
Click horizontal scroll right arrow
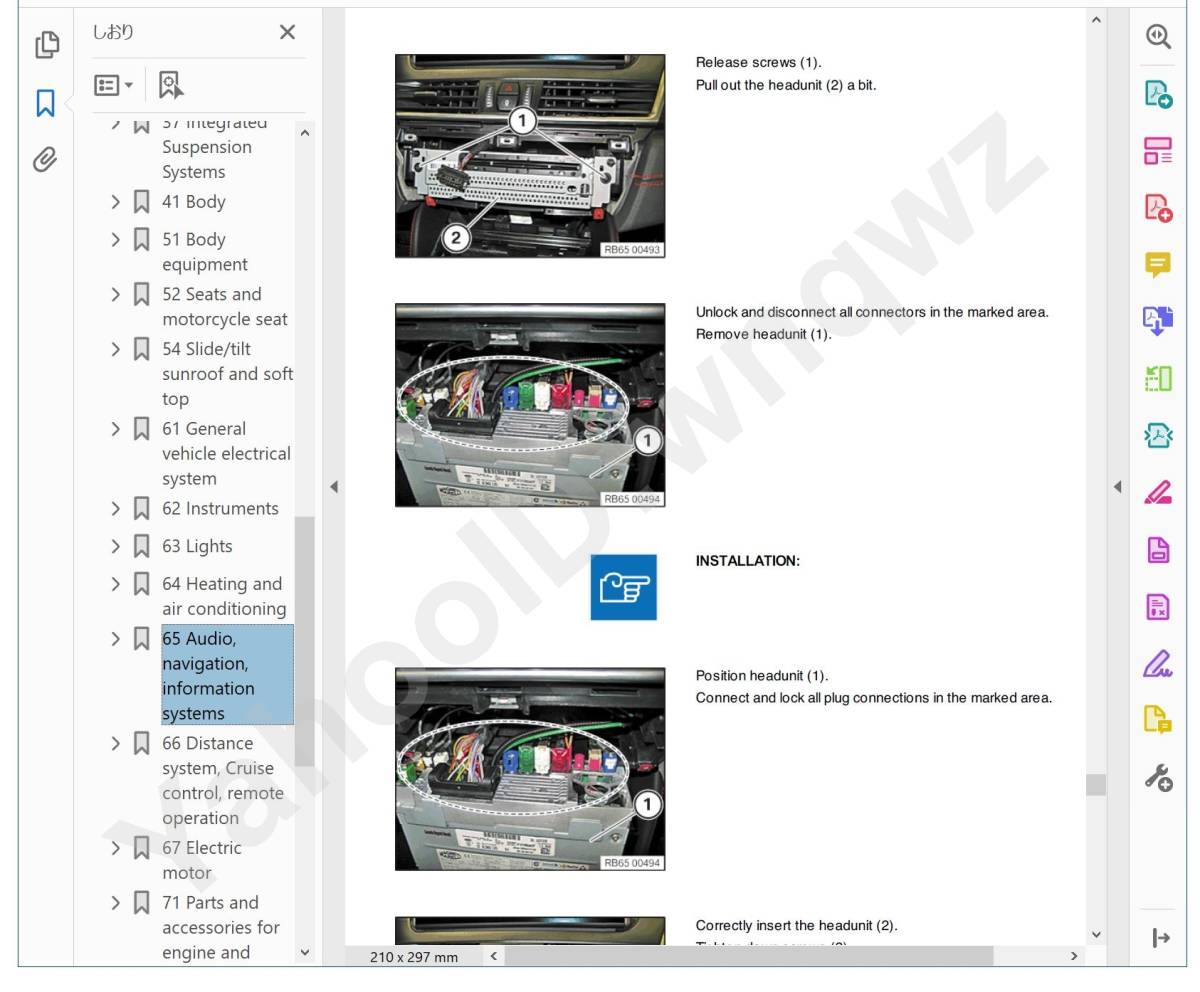1074,956
